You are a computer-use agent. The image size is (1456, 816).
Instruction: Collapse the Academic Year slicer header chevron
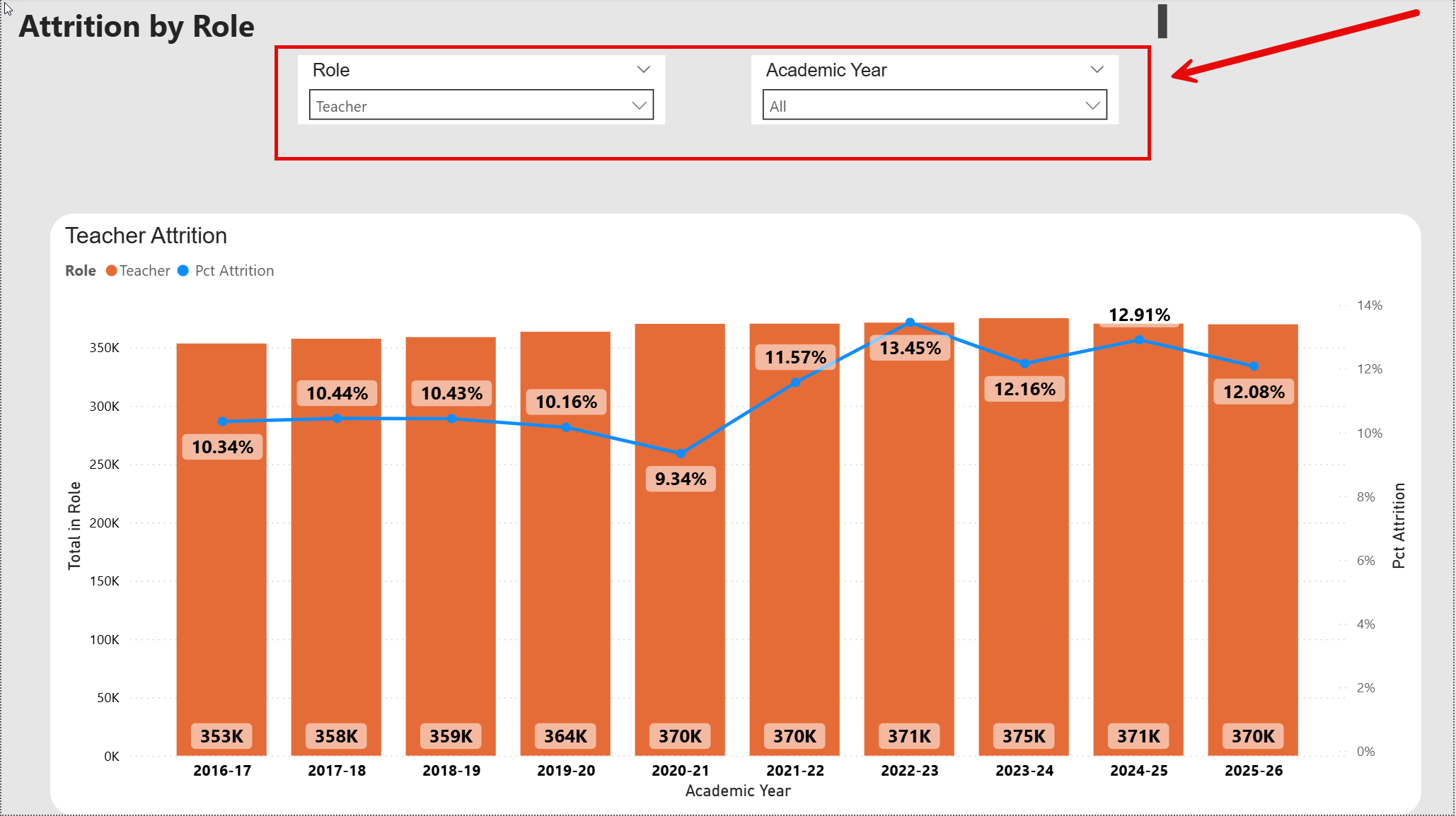1097,69
